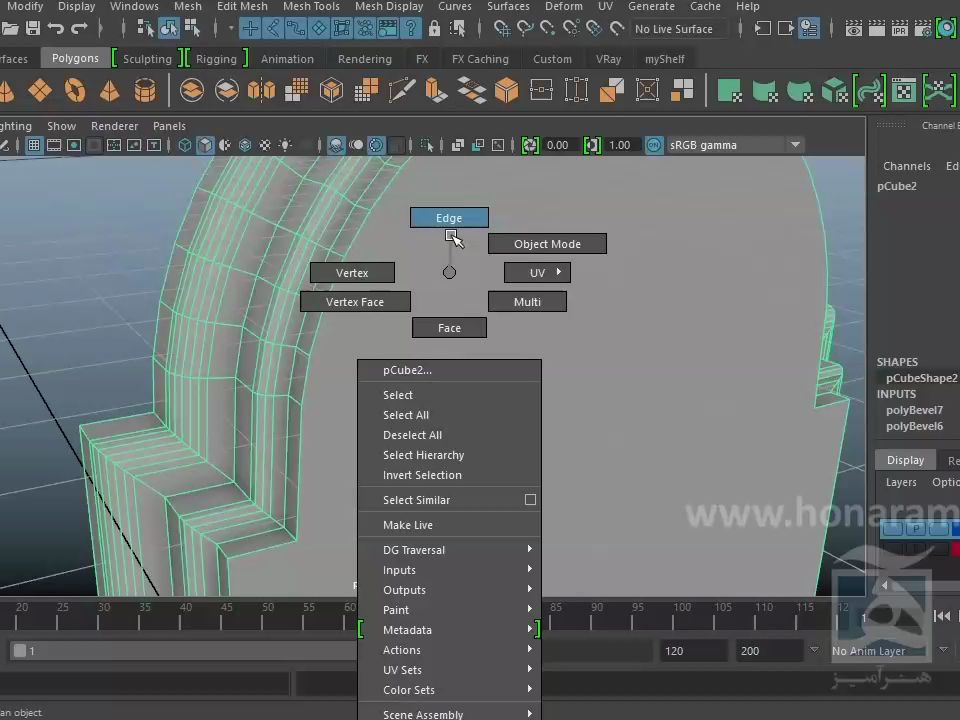
Task: Undo the last action with the undo arrow
Action: pyautogui.click(x=56, y=28)
